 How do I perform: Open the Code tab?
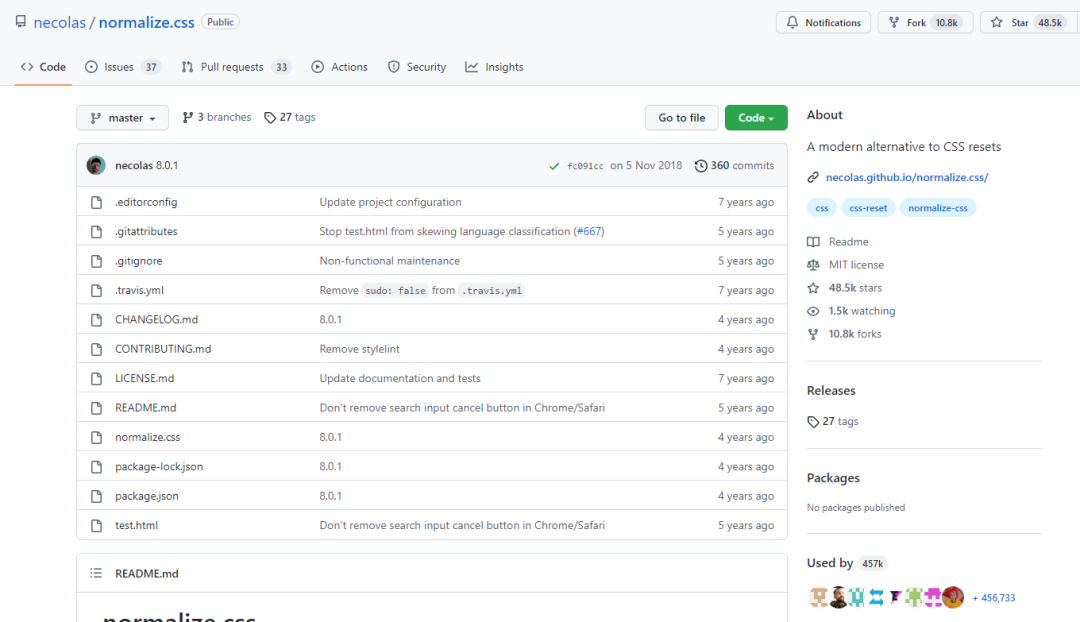(x=43, y=67)
